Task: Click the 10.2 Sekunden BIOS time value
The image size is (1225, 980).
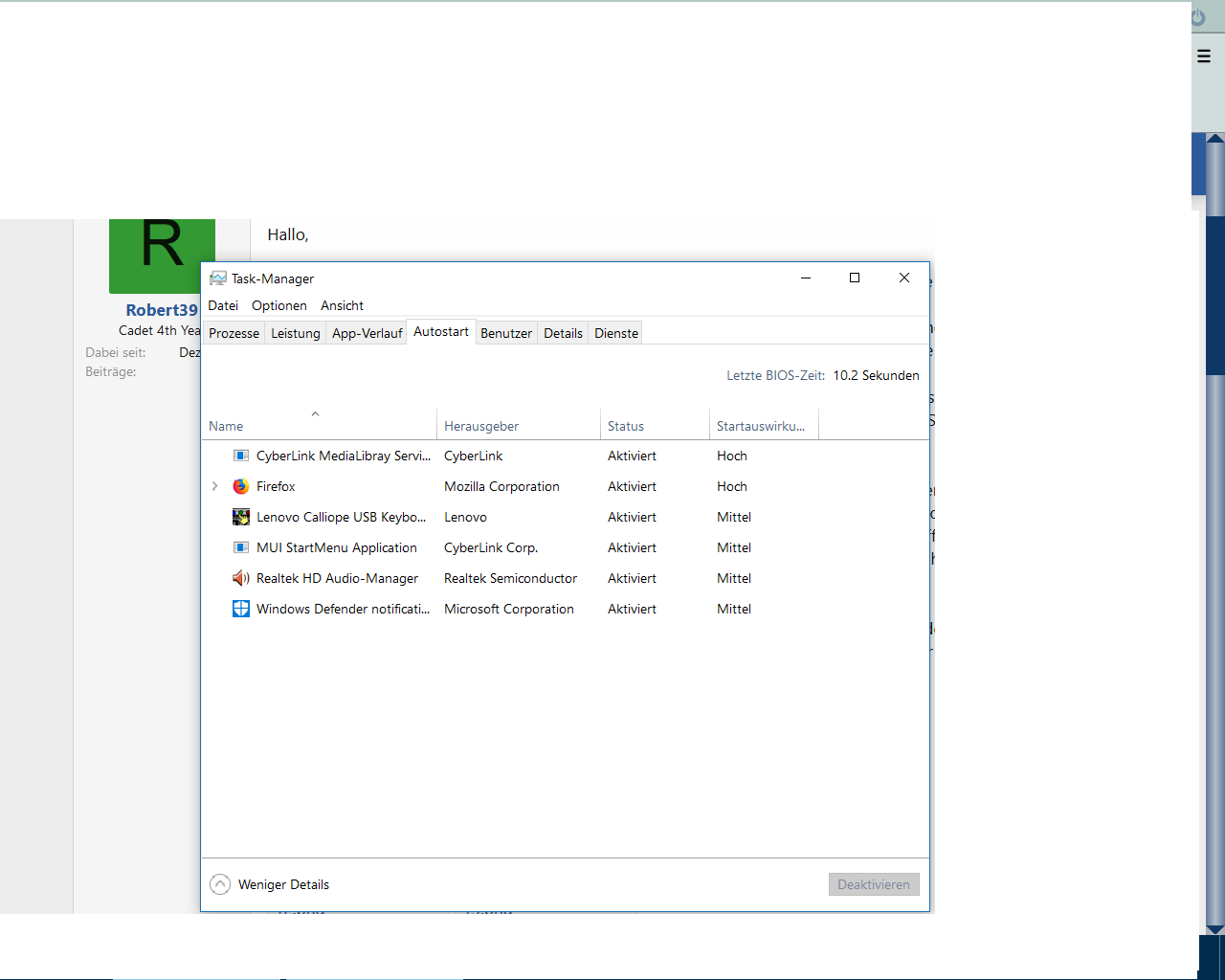Action: tap(876, 375)
